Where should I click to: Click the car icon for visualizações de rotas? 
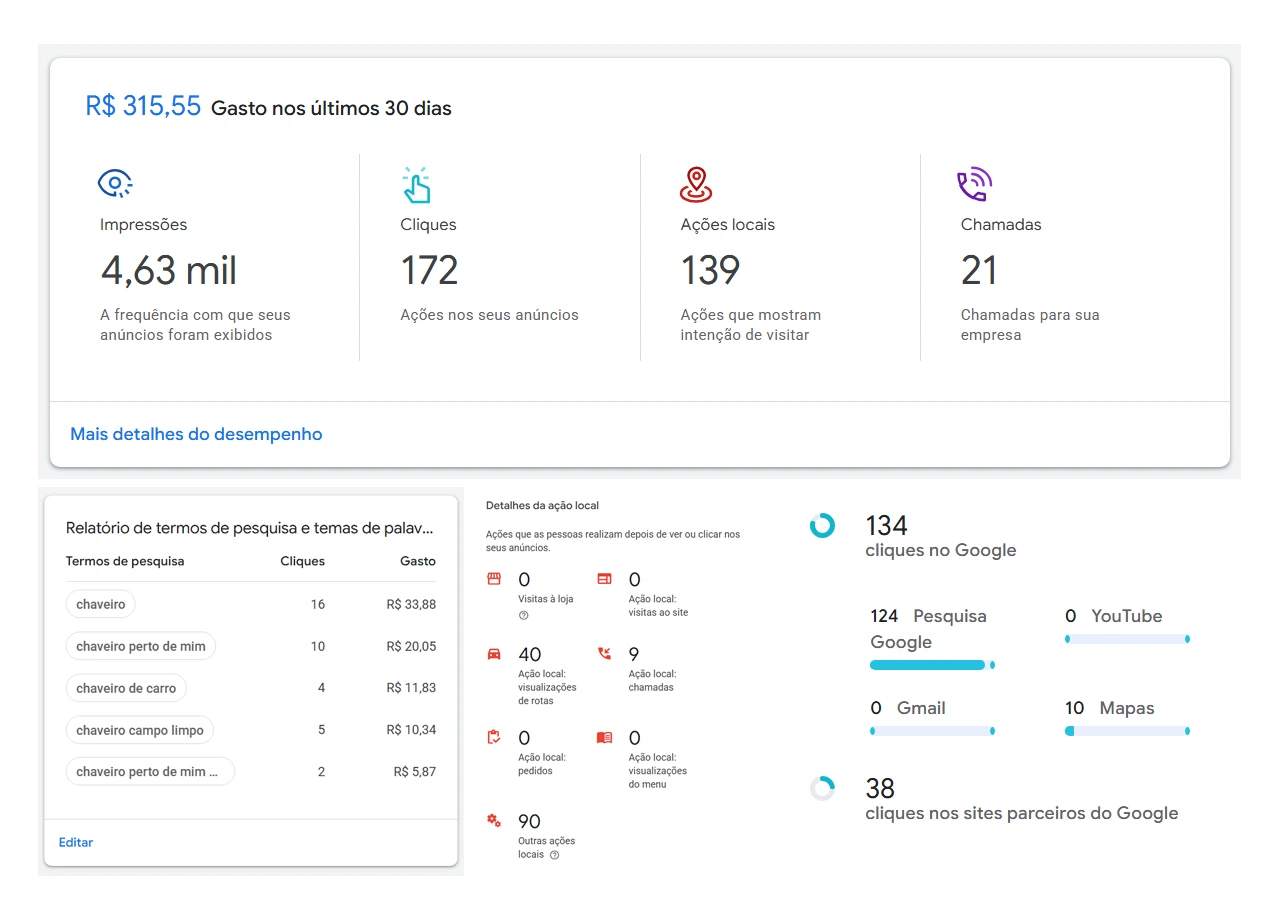pyautogui.click(x=493, y=654)
